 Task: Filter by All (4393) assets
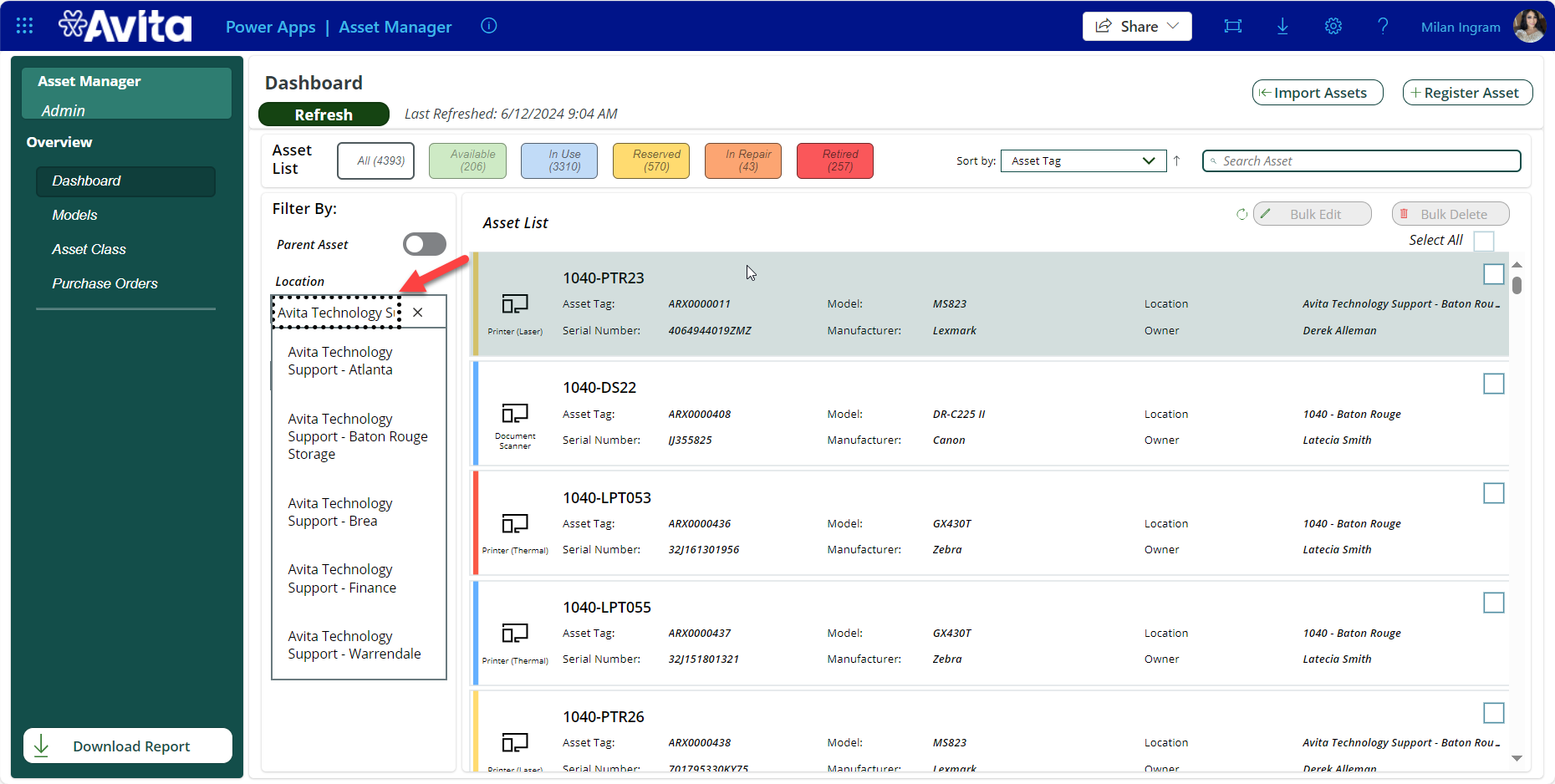[x=376, y=160]
